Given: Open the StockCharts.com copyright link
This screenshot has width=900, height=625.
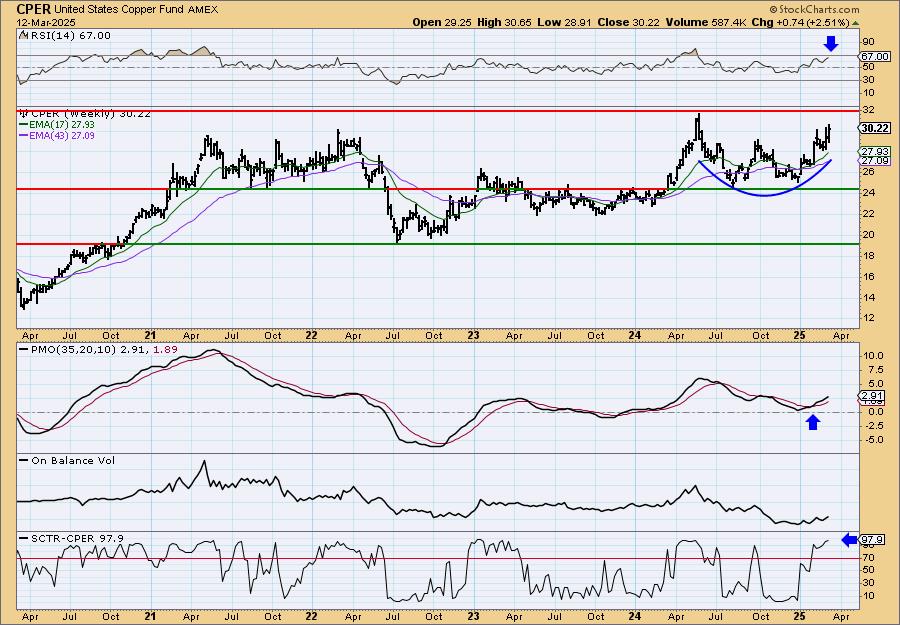Looking at the screenshot, I should (x=814, y=9).
